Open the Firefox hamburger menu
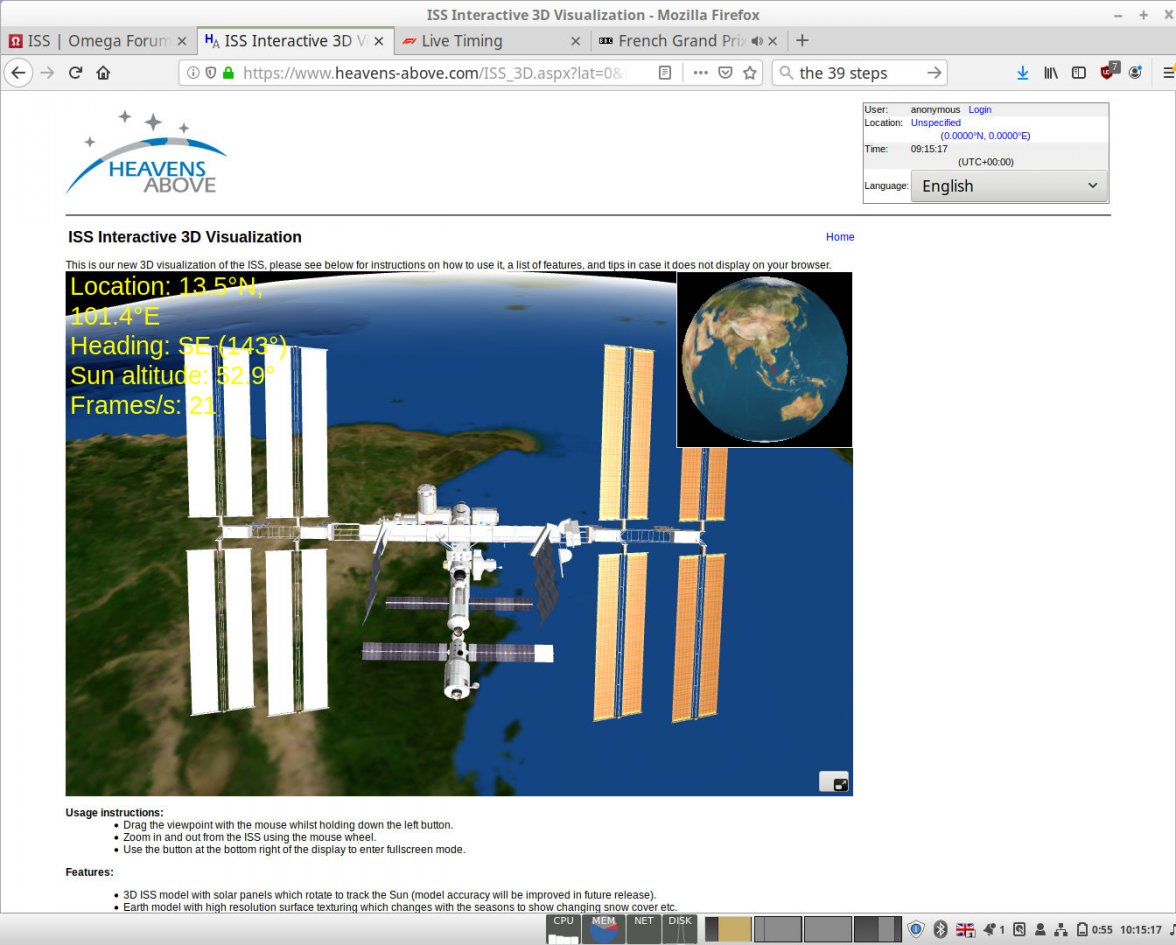Screen dimensions: 1176x945 pos(1167,72)
